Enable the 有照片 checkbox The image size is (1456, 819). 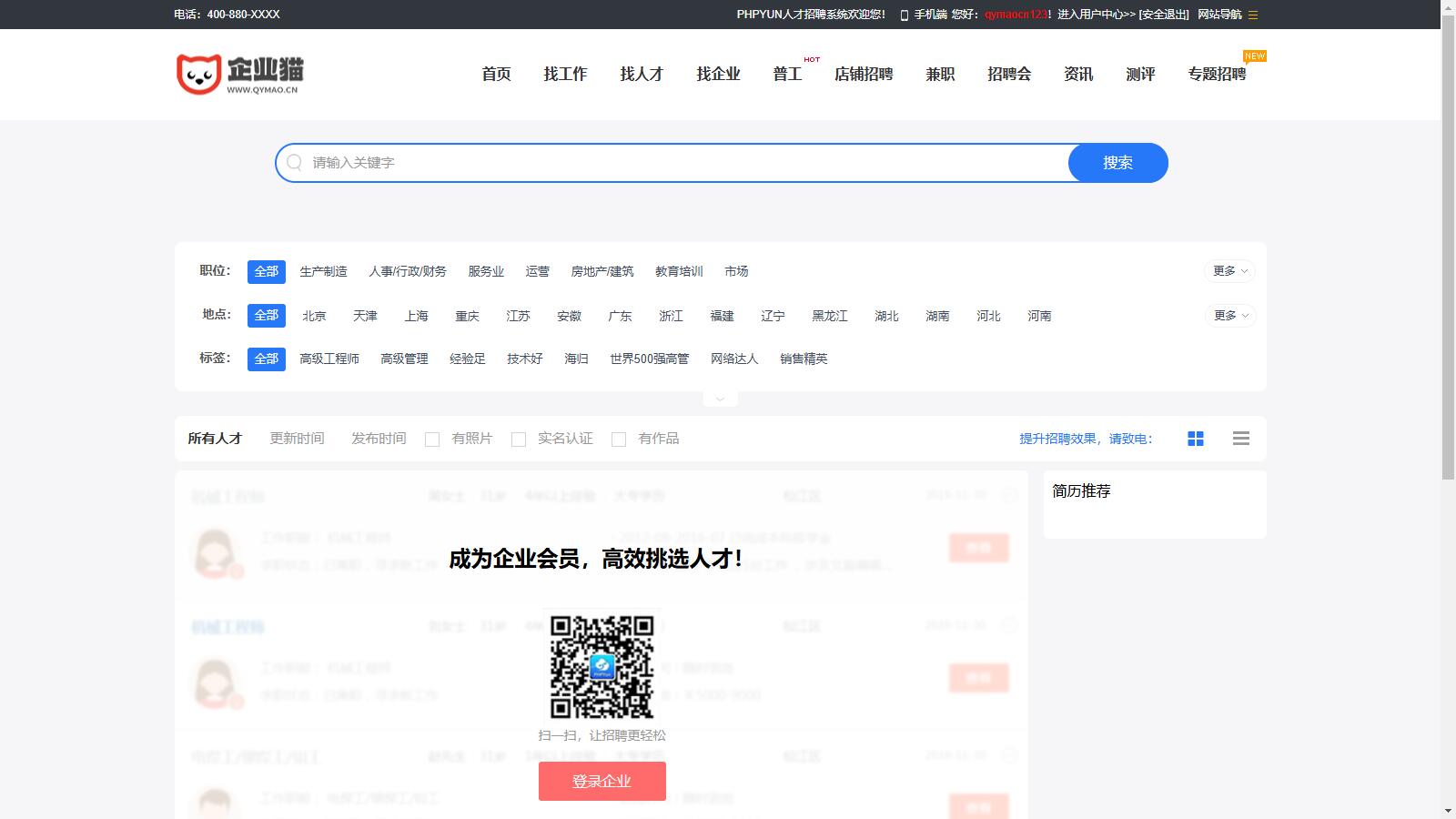click(432, 440)
